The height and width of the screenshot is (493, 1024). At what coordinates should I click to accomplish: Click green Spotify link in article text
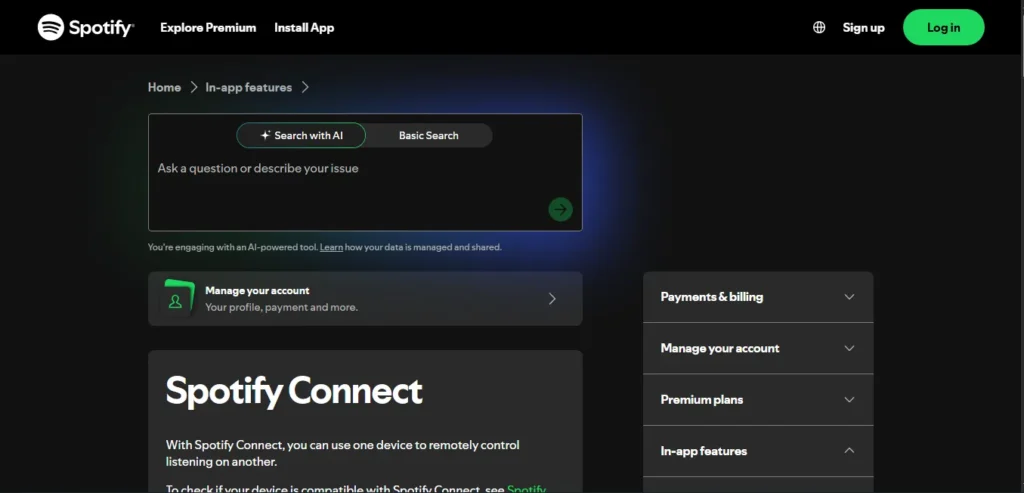[526, 488]
